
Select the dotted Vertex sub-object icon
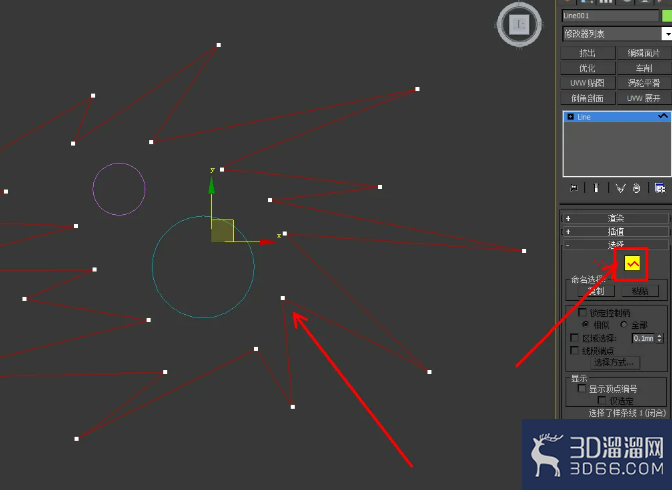point(599,264)
